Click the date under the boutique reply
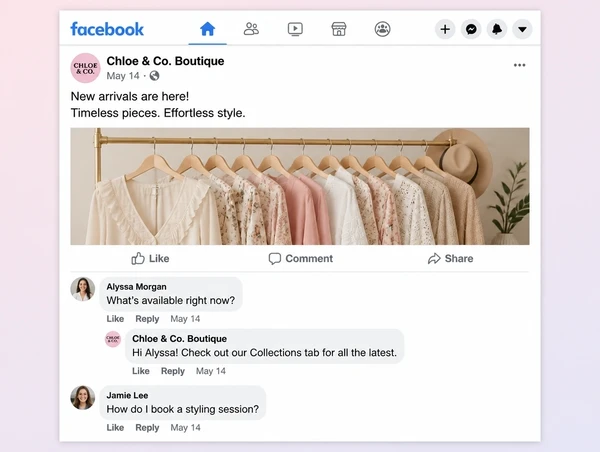 [x=211, y=371]
